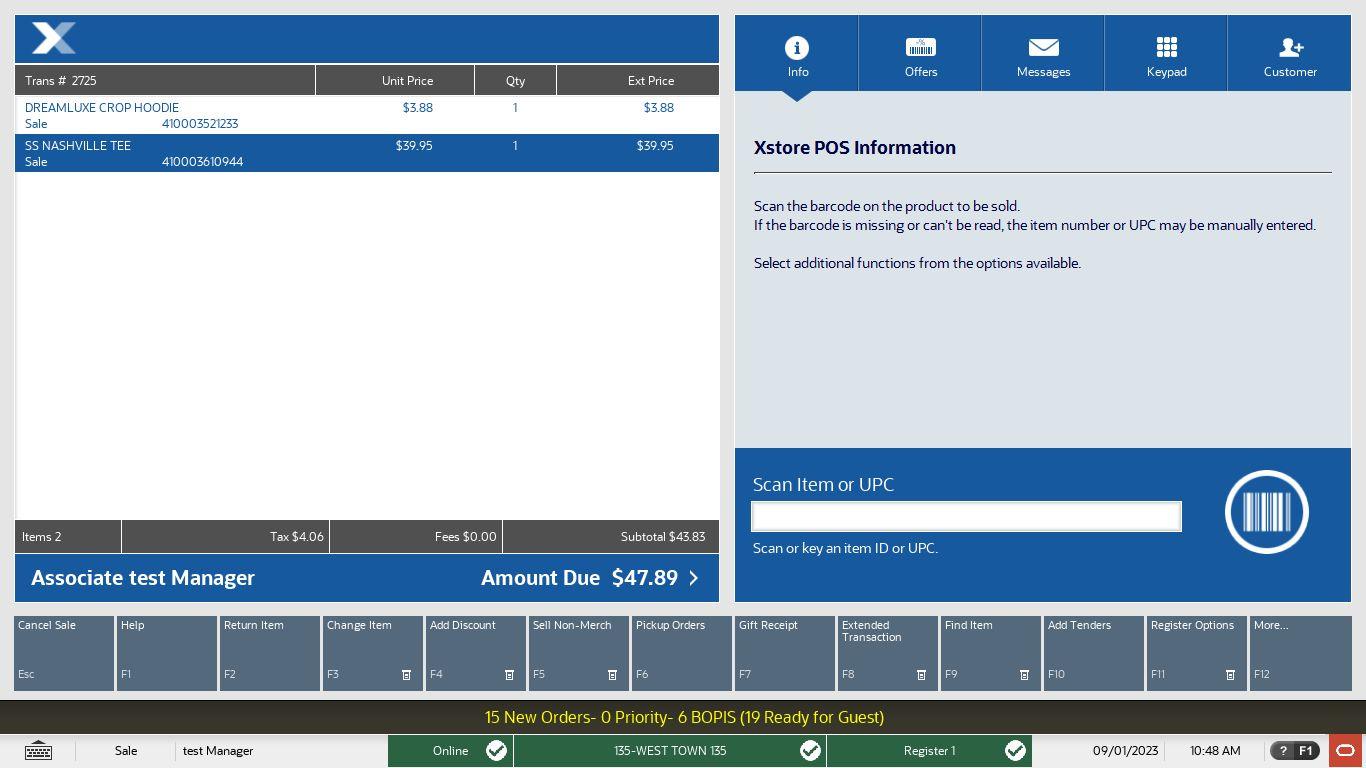Select the DREAMLUXE CROP HOODIE line item
Image resolution: width=1366 pixels, height=768 pixels.
click(x=367, y=115)
